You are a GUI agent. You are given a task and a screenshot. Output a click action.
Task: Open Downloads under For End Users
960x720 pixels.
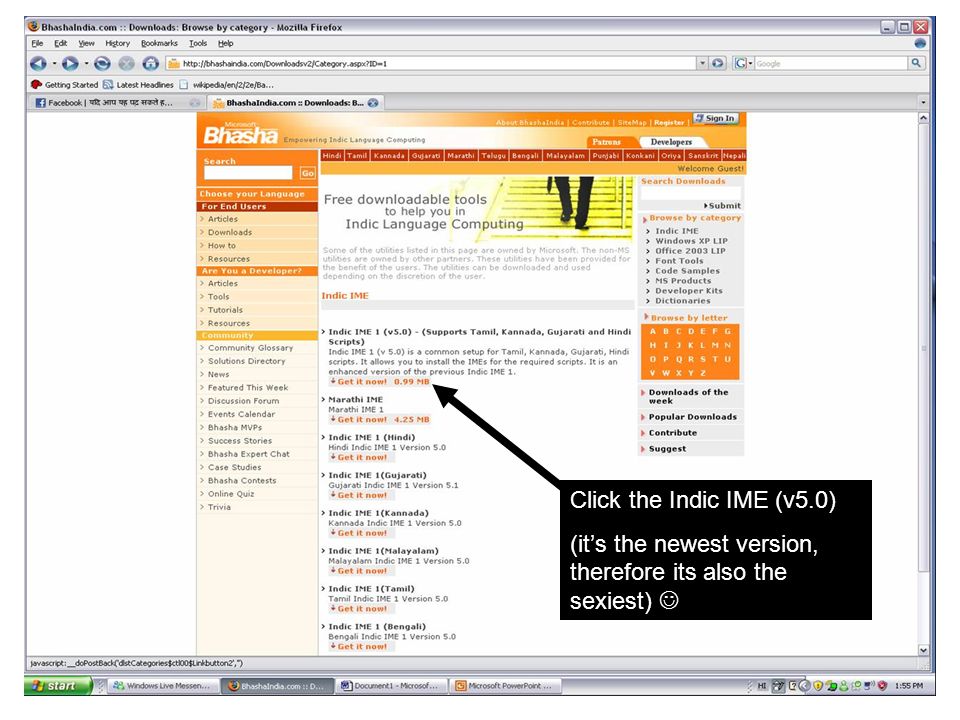tap(230, 232)
